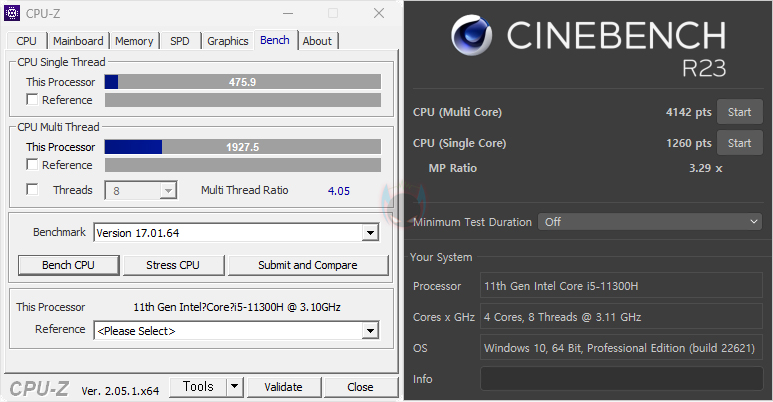Click the CPU-Z Close button
The height and width of the screenshot is (402, 773).
[360, 387]
